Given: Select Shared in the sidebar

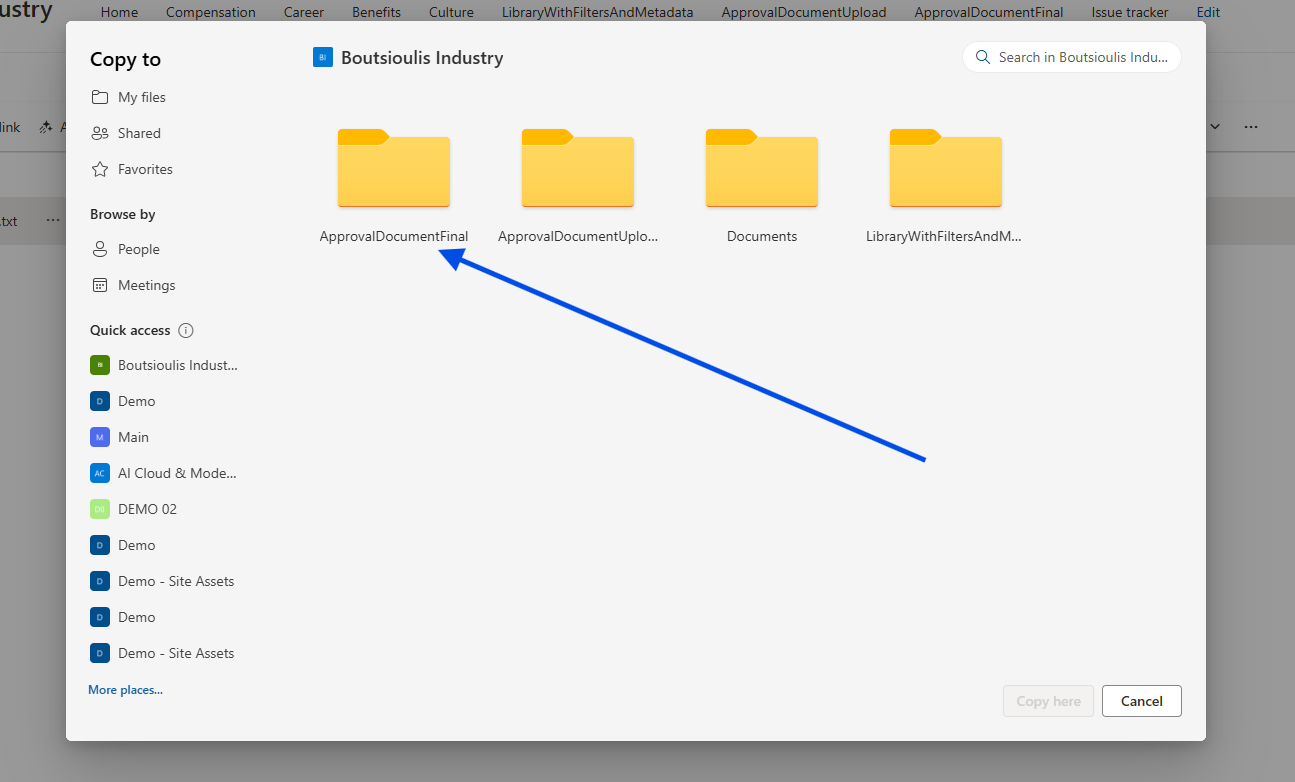Looking at the screenshot, I should point(138,133).
